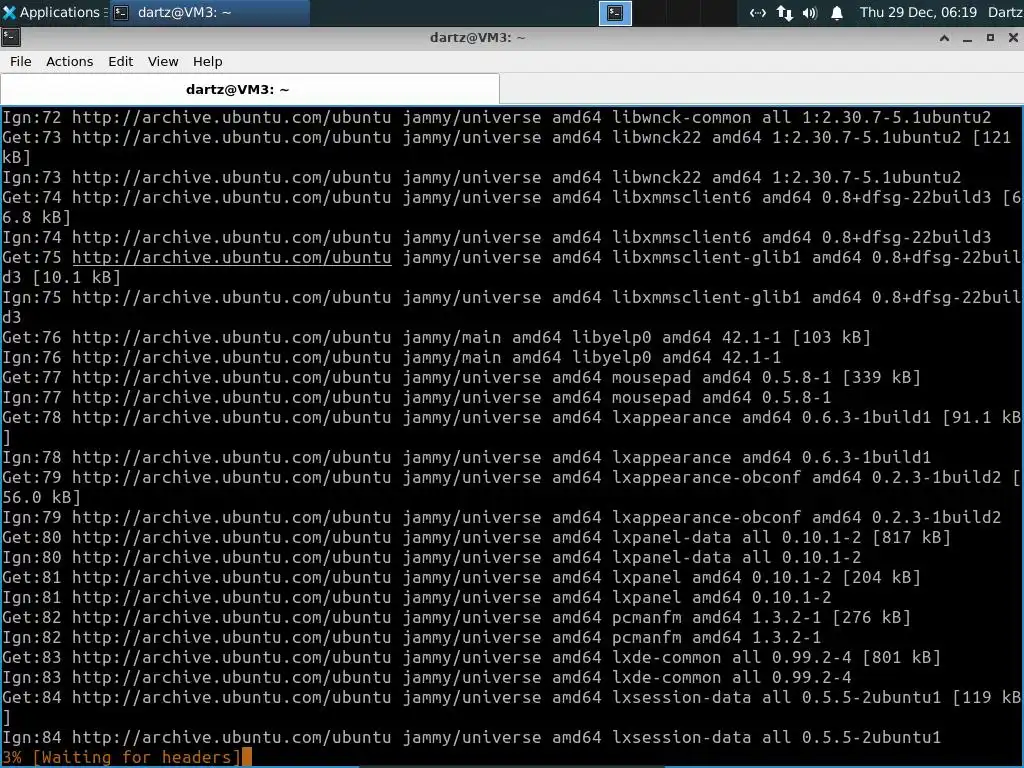Click 'lxde-common' on the Get:83 line

666,657
